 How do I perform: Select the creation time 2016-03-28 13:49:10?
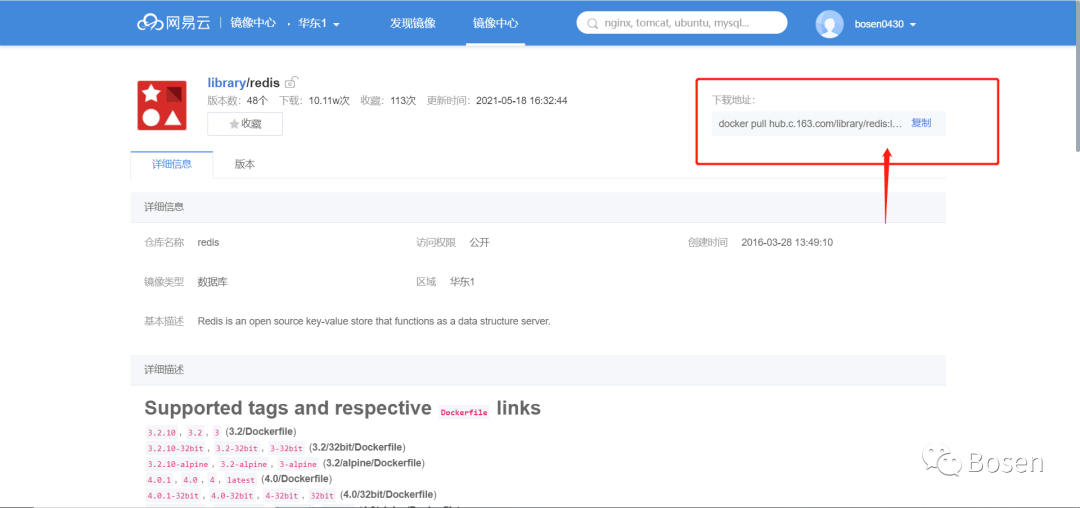pos(787,242)
